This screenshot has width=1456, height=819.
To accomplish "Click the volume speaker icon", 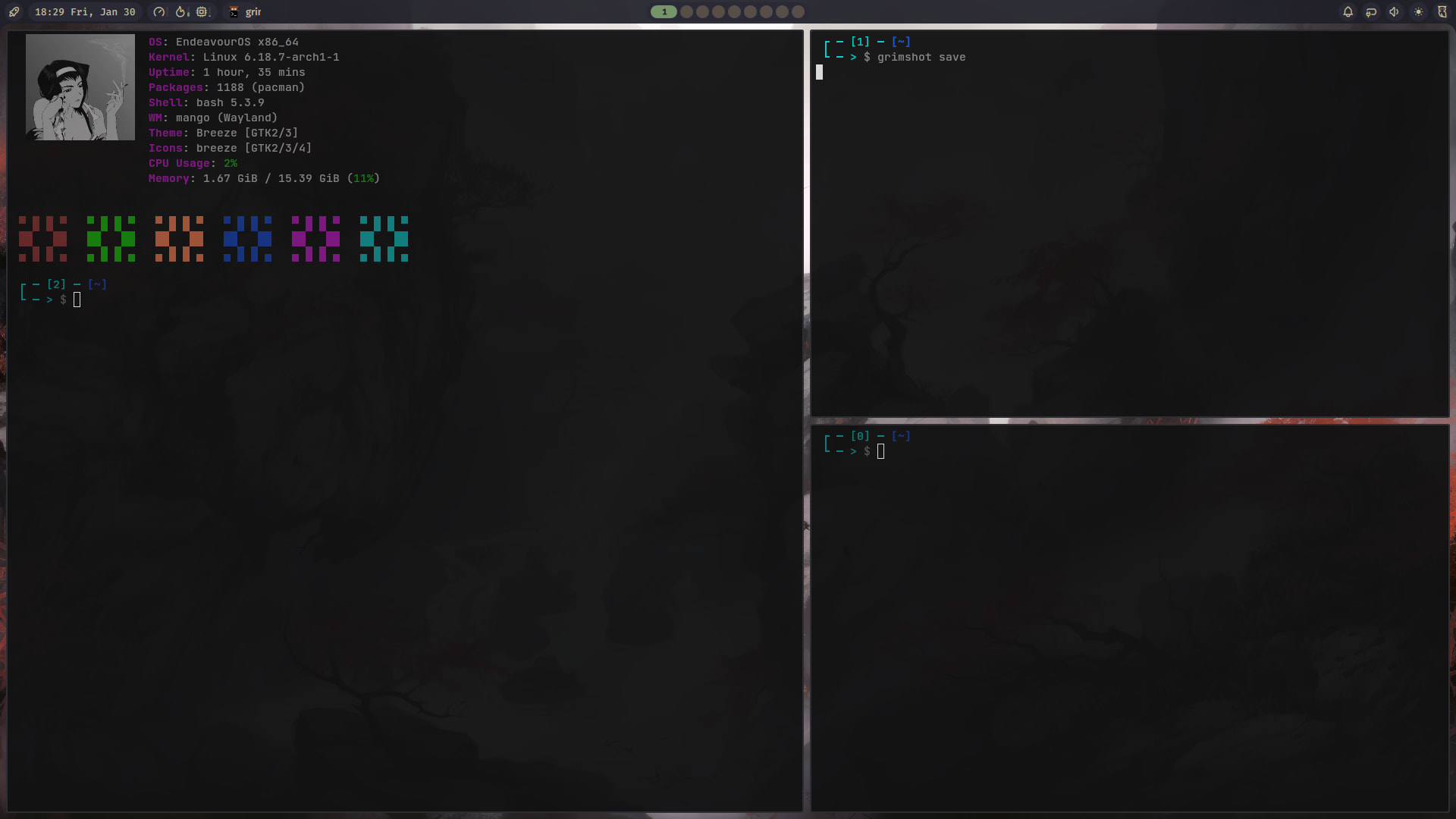I will 1394,11.
